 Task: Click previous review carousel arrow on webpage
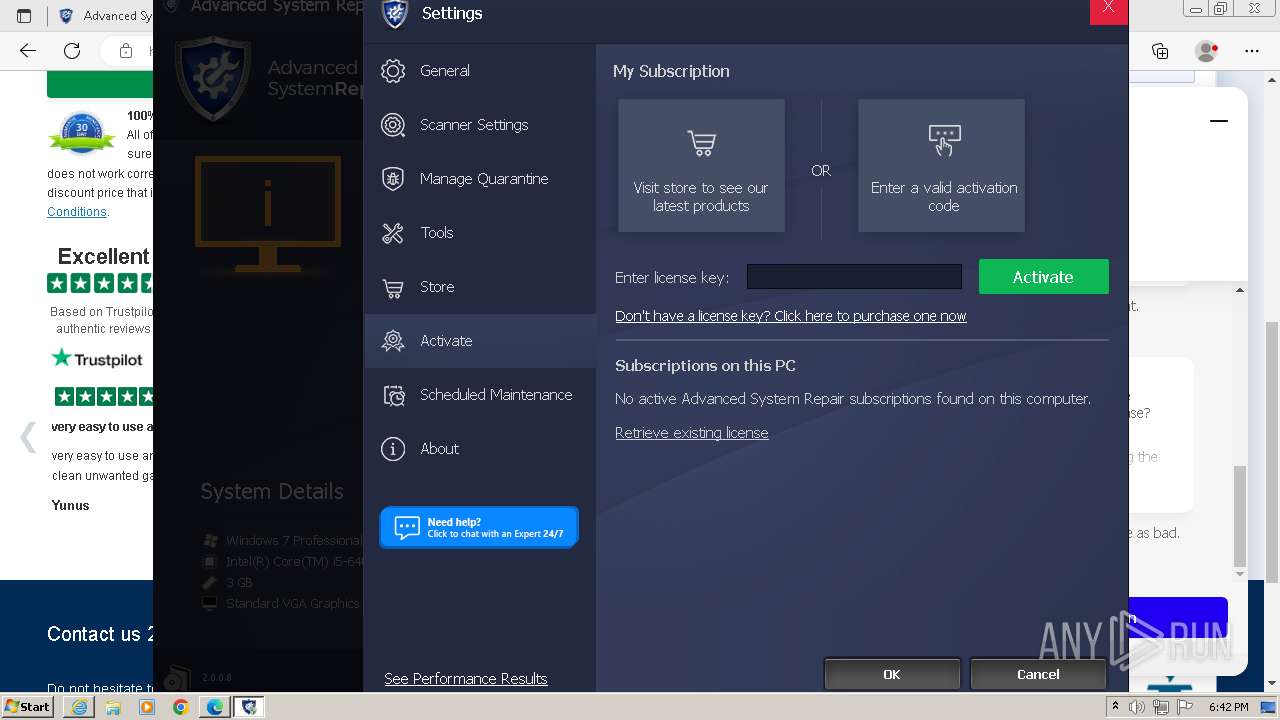[28, 436]
